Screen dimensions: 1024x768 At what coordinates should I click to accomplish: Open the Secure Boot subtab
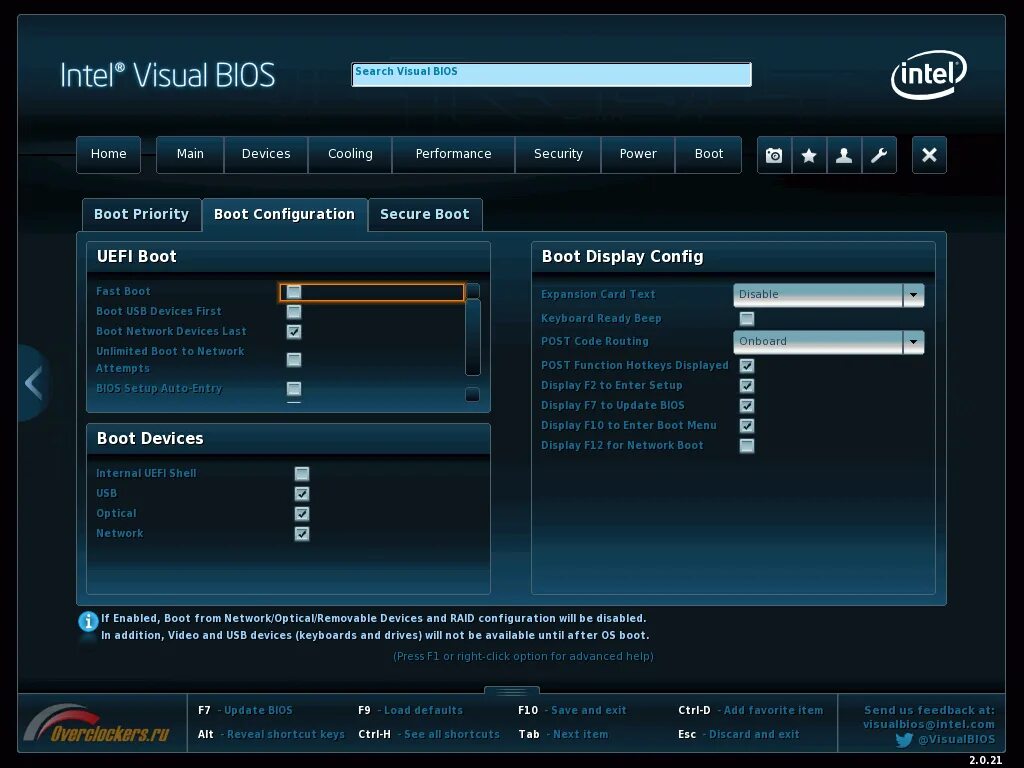point(425,215)
